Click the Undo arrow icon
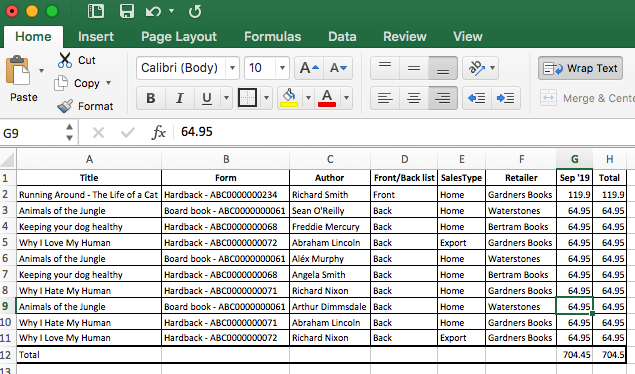635x374 pixels. coord(153,11)
